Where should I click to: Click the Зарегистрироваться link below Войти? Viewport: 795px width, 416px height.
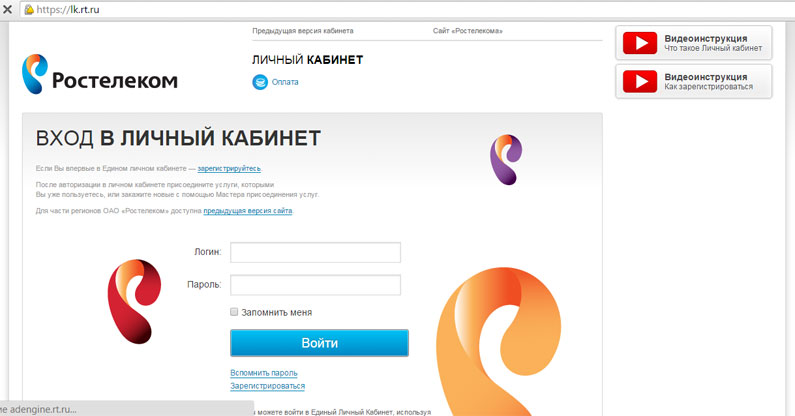pyautogui.click(x=268, y=386)
